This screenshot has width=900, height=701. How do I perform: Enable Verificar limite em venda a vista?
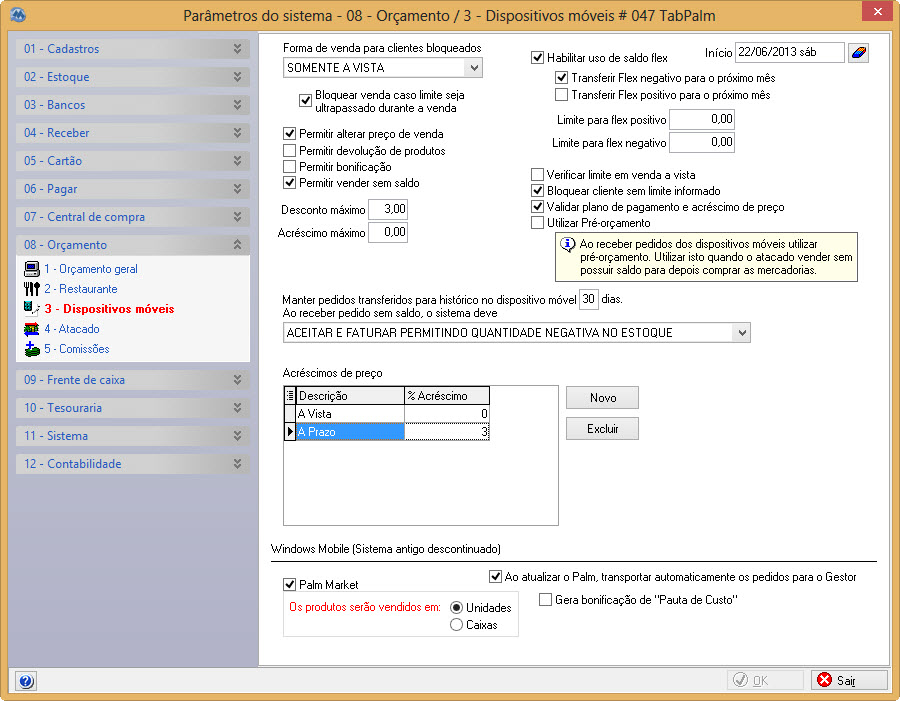coord(537,175)
